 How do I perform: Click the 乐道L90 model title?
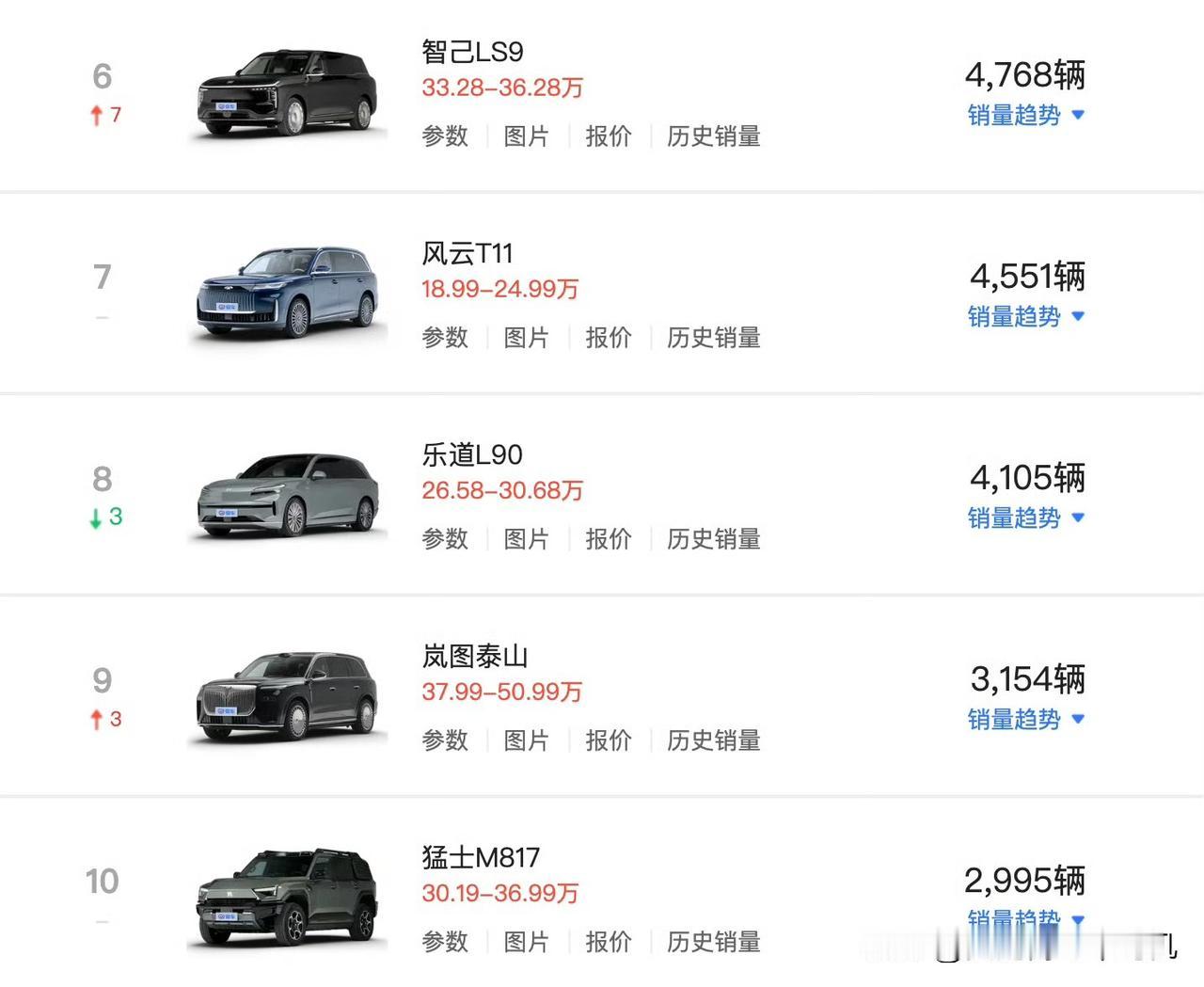(472, 454)
